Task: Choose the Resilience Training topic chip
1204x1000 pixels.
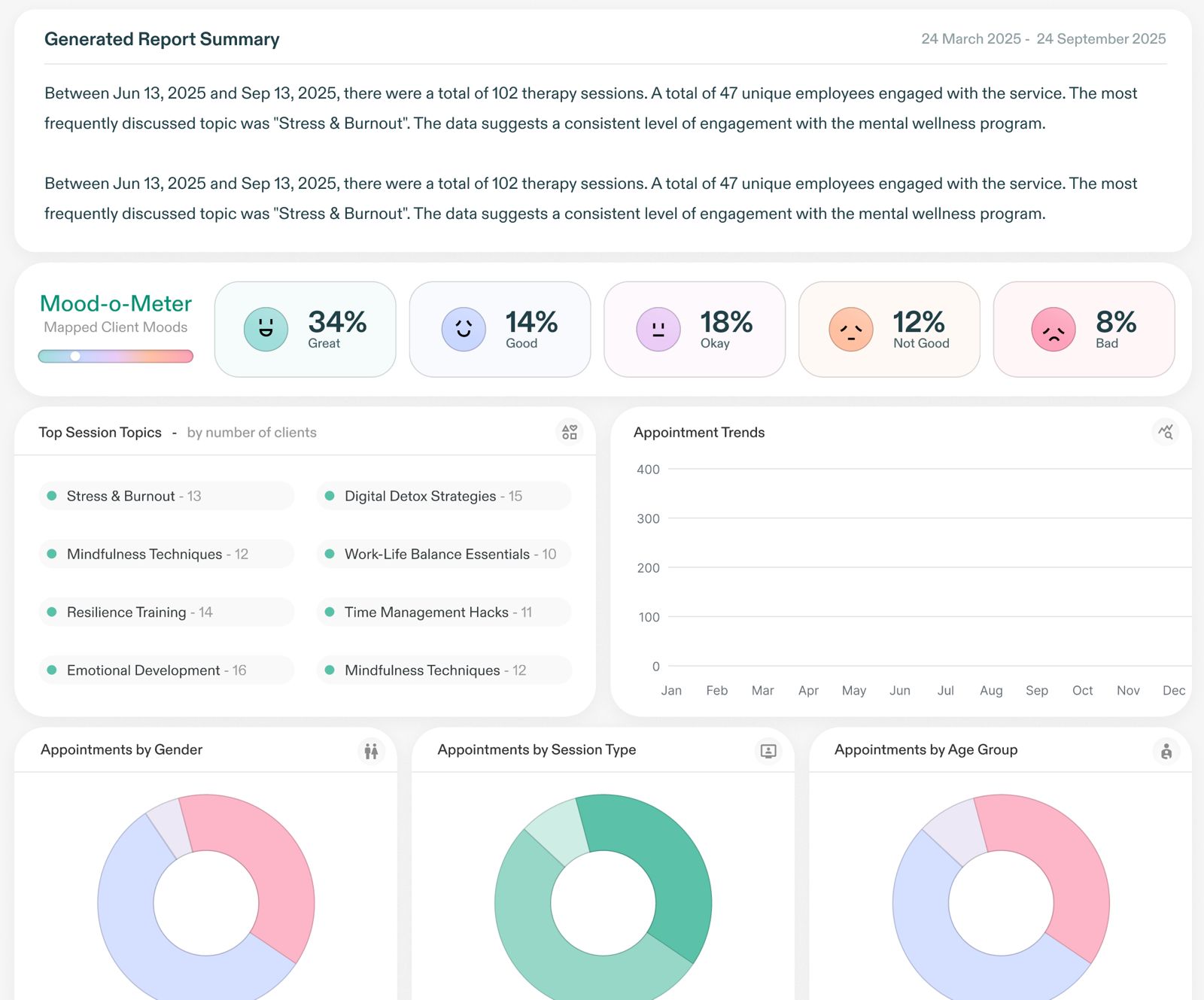Action: (166, 612)
